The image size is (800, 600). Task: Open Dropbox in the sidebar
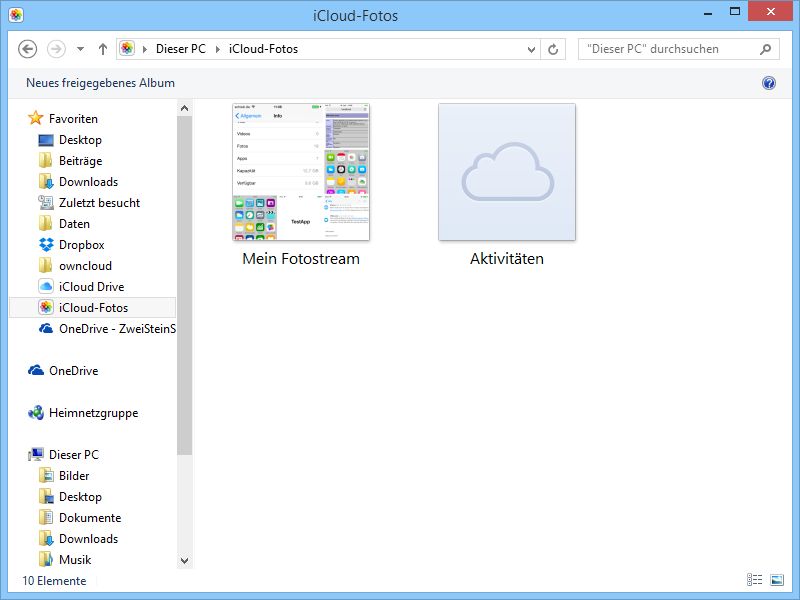[x=82, y=244]
